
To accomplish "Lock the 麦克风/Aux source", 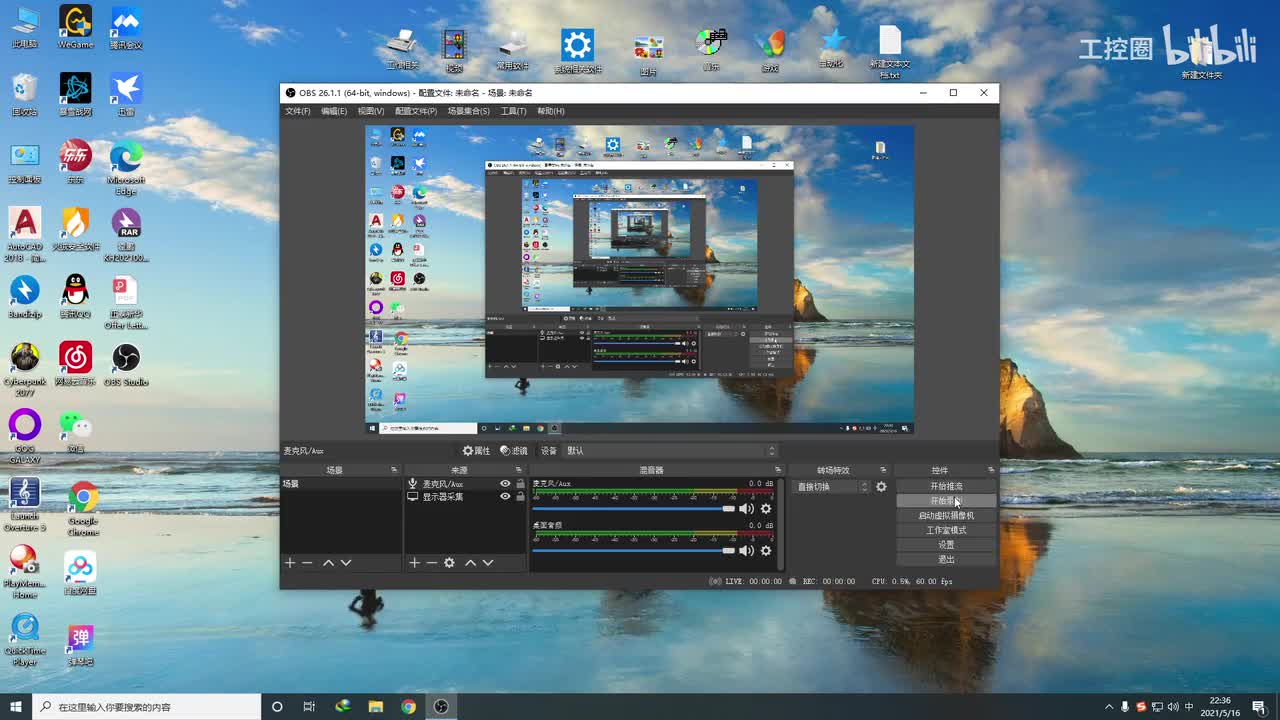I will 520,484.
